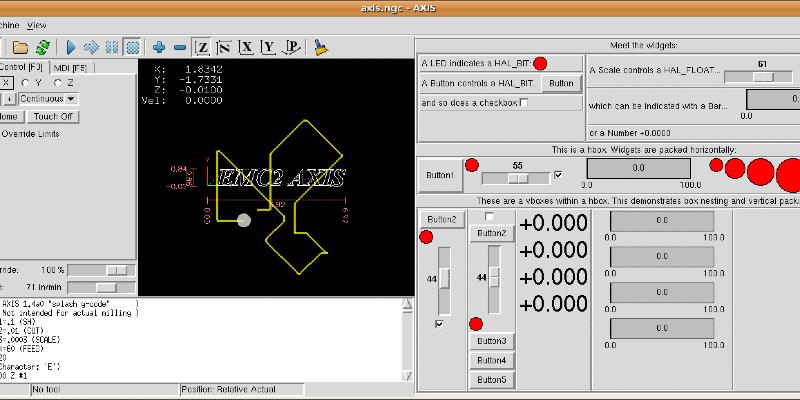Open a G-code file with folder icon
This screenshot has width=800, height=400.
point(20,47)
